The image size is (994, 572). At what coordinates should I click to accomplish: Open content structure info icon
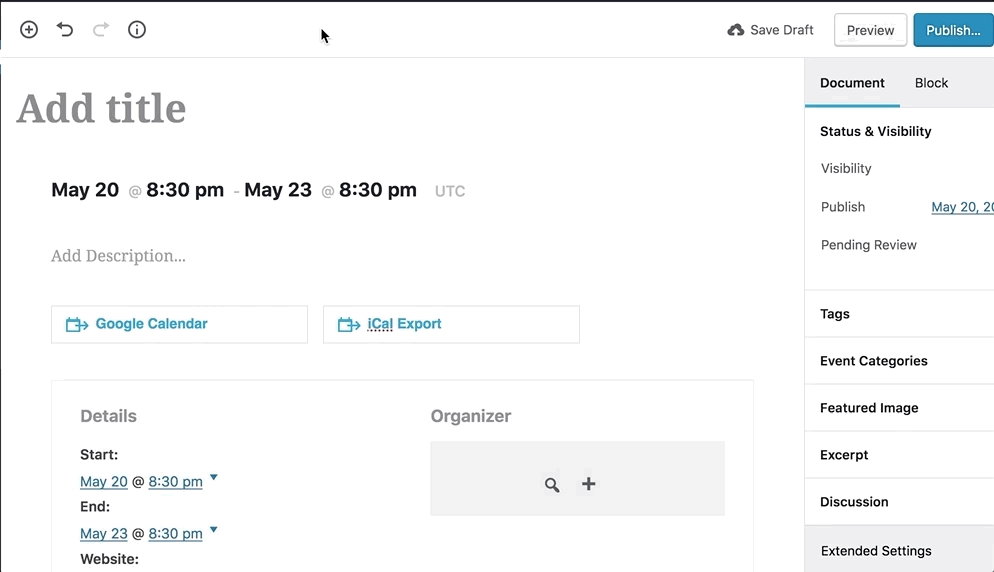(137, 30)
